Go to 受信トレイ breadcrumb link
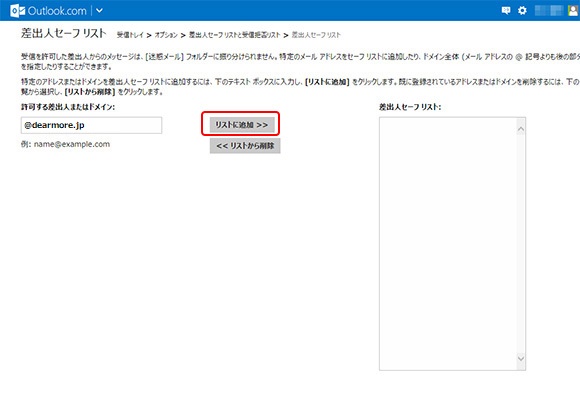 tap(130, 35)
